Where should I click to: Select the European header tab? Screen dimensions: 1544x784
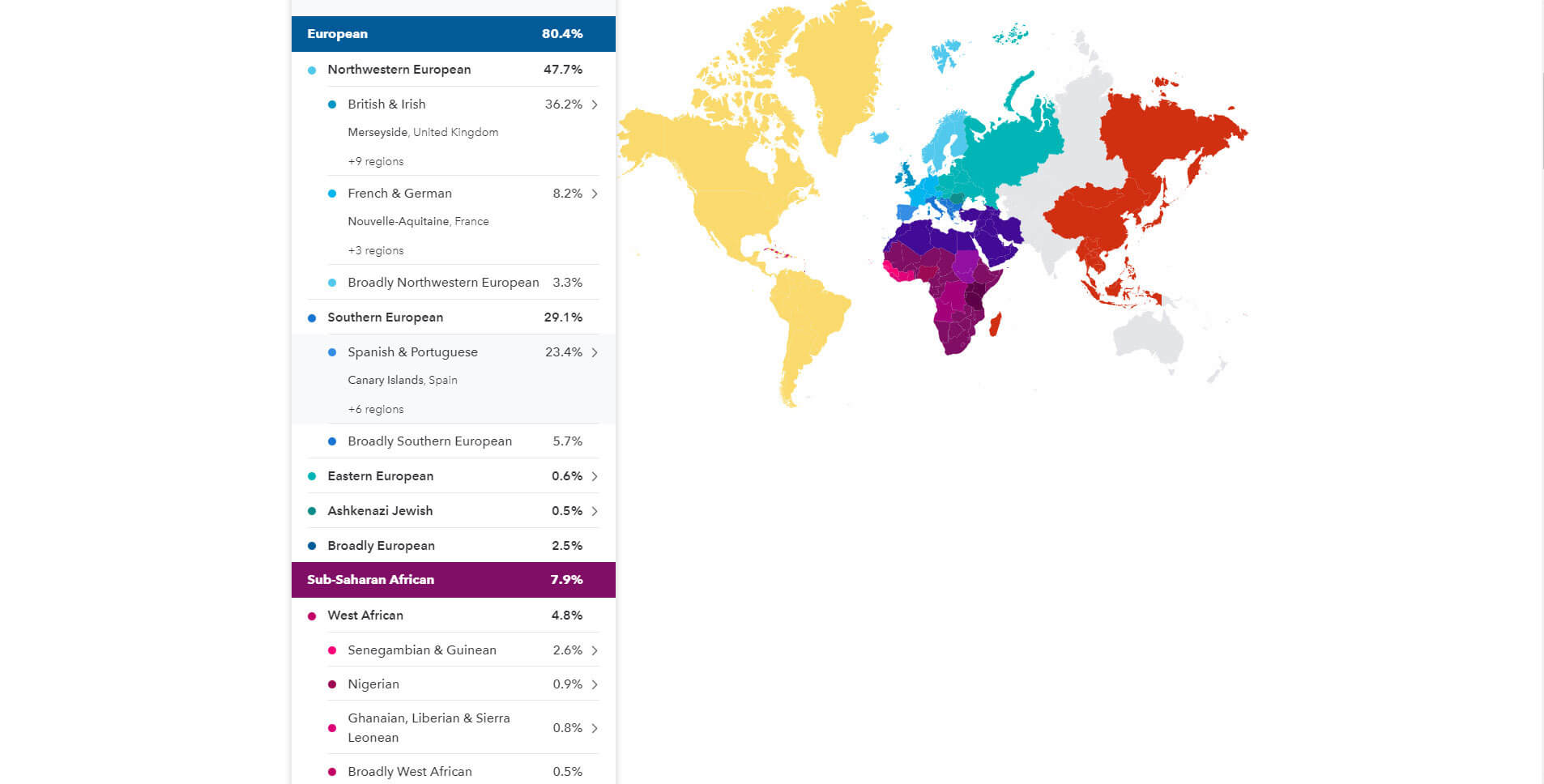(x=453, y=34)
